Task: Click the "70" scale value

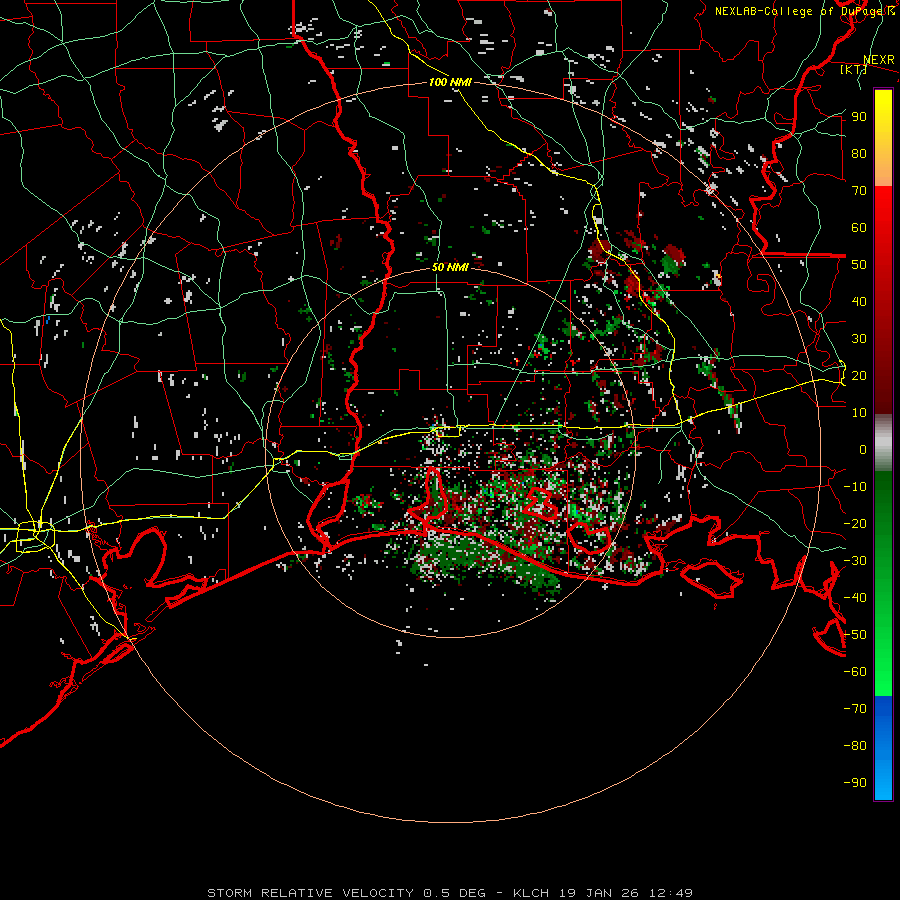Action: (859, 191)
